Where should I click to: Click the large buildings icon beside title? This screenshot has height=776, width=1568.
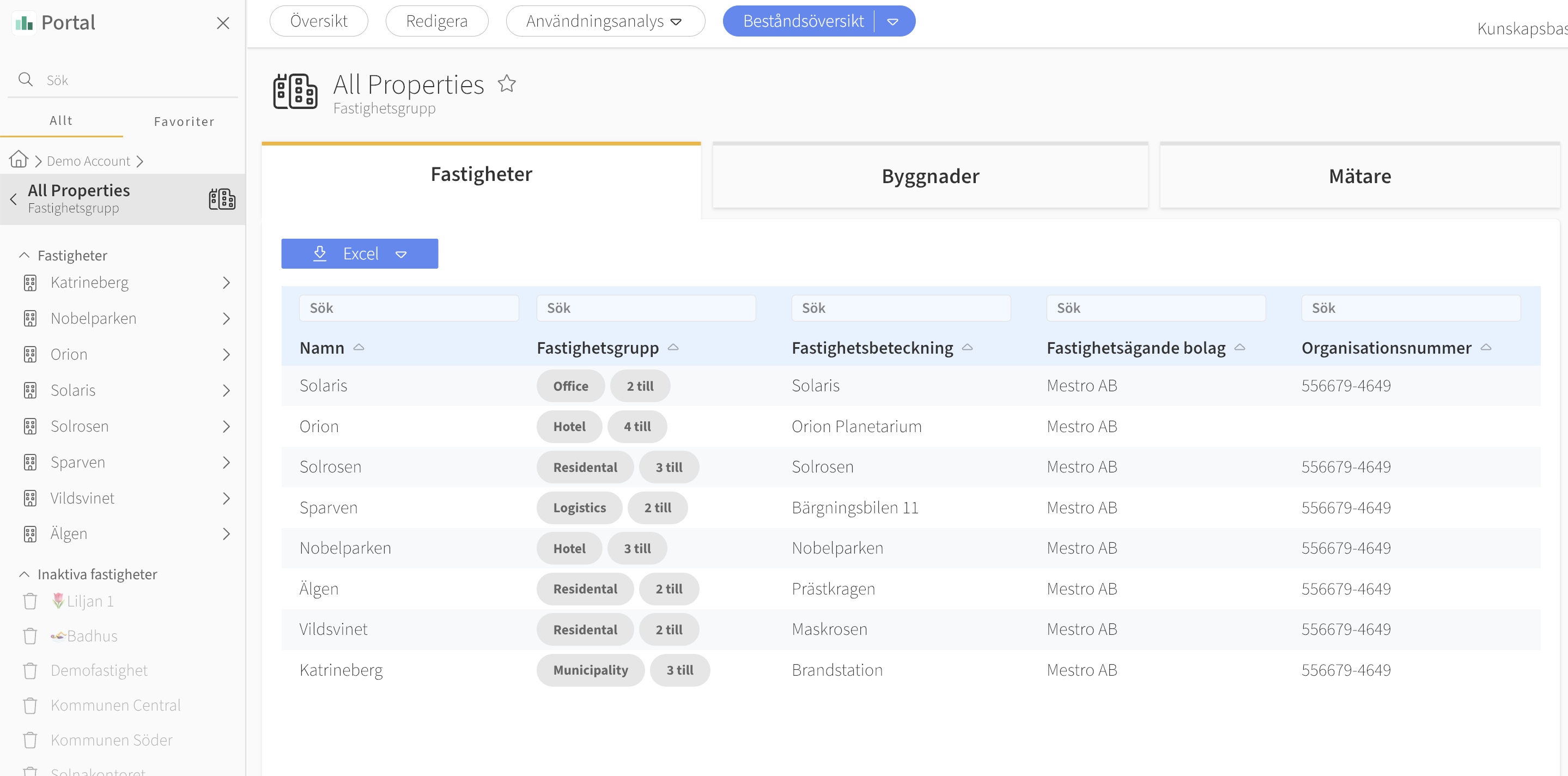coord(295,92)
